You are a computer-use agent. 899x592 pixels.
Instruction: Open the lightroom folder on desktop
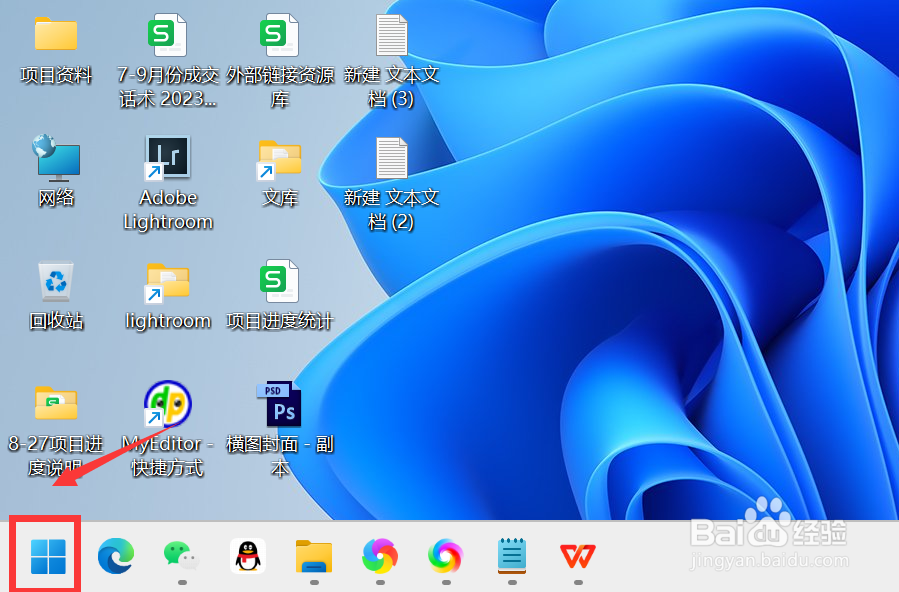[x=167, y=282]
